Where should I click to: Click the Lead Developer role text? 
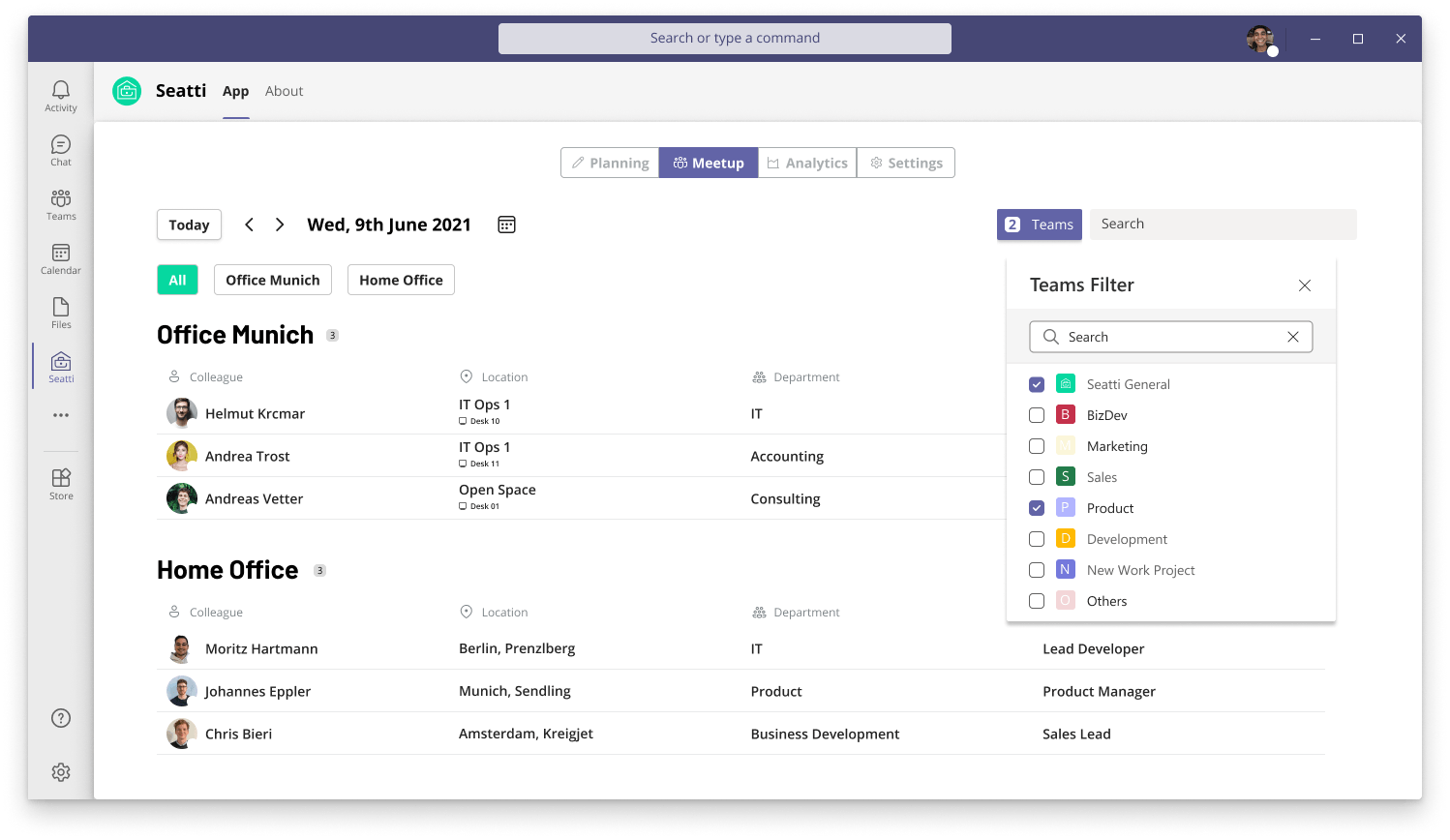point(1093,648)
